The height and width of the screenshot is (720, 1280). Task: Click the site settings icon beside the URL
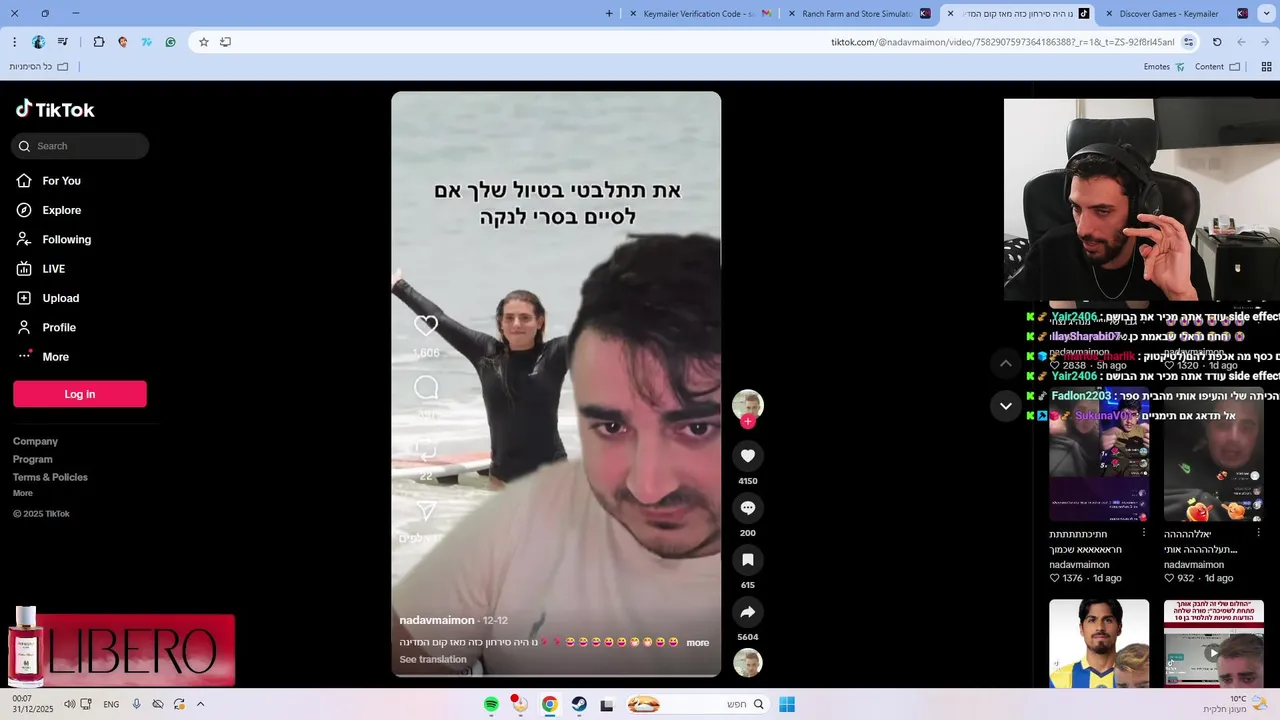click(x=1188, y=42)
